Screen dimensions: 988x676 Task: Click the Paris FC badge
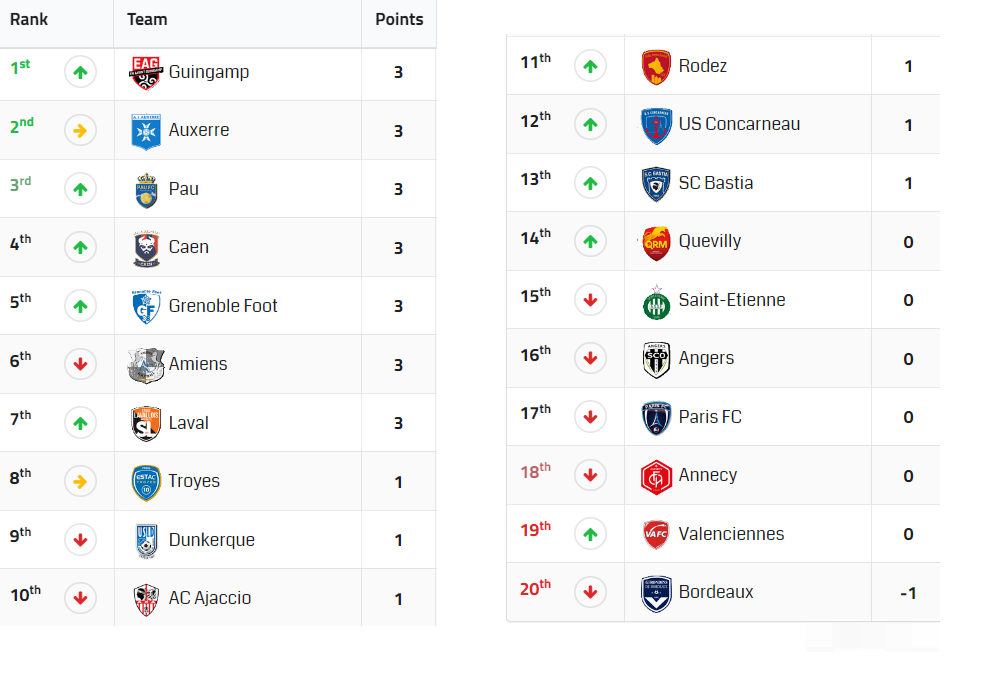tap(656, 418)
